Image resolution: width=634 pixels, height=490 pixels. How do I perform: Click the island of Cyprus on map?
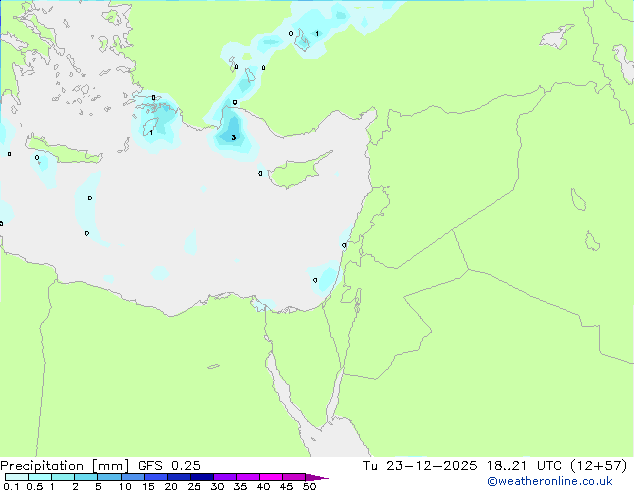(x=297, y=171)
